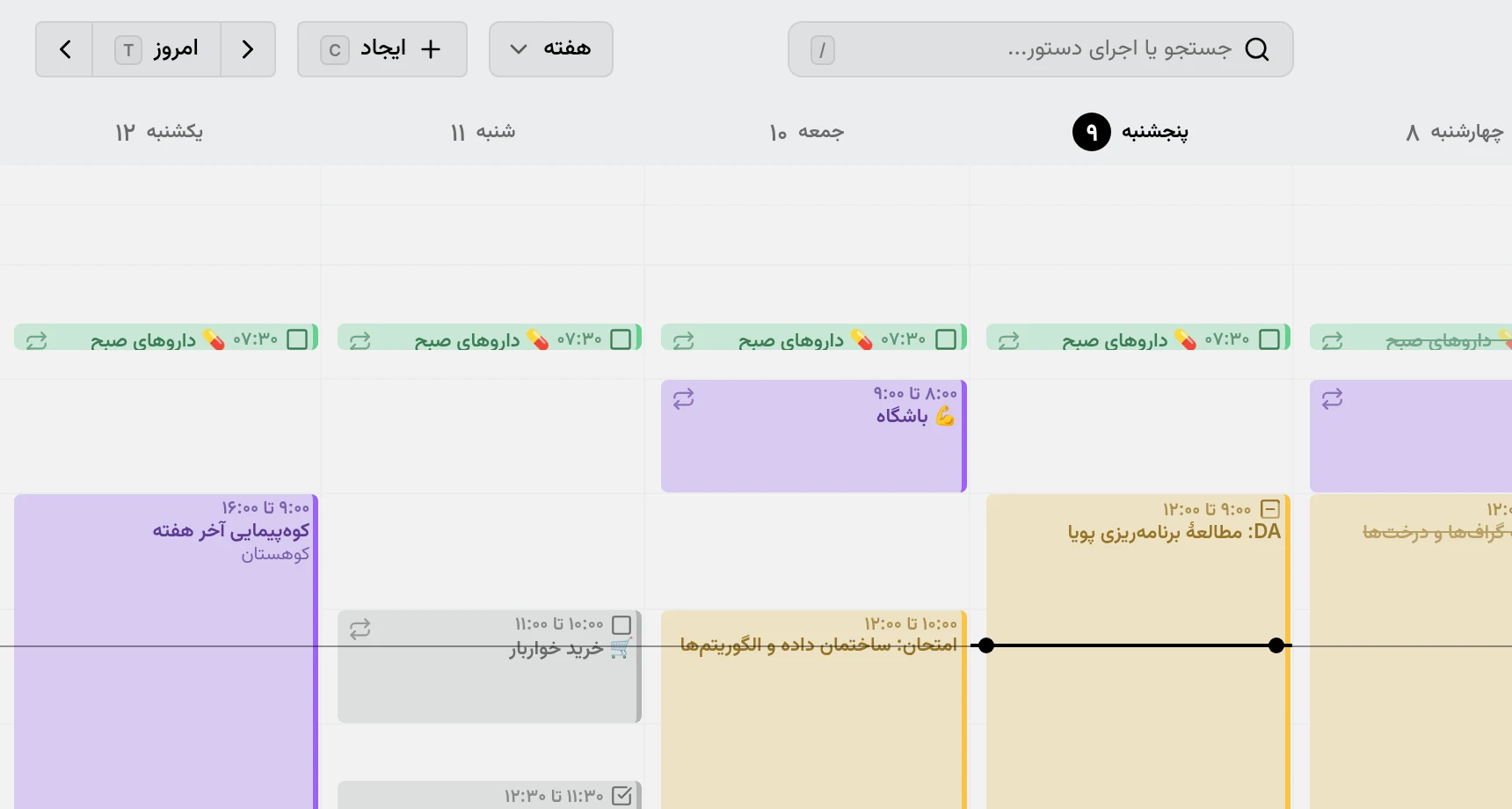The width and height of the screenshot is (1512, 809).
Task: Tick the خرید خواربار task checkbox
Action: click(x=622, y=625)
